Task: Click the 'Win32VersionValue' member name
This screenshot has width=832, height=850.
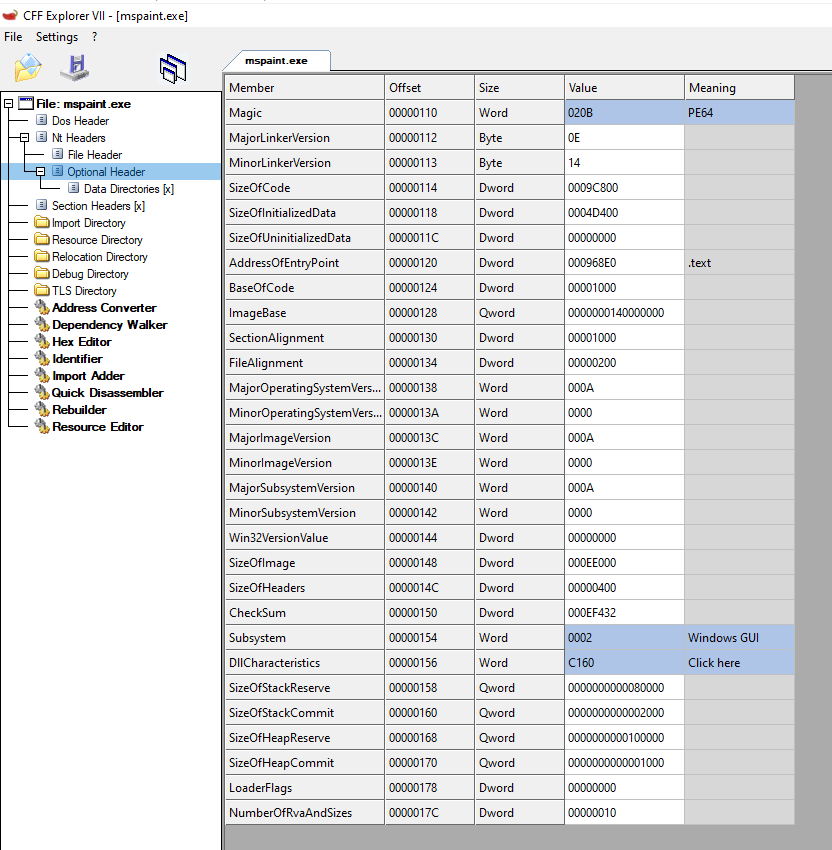Action: pos(278,538)
